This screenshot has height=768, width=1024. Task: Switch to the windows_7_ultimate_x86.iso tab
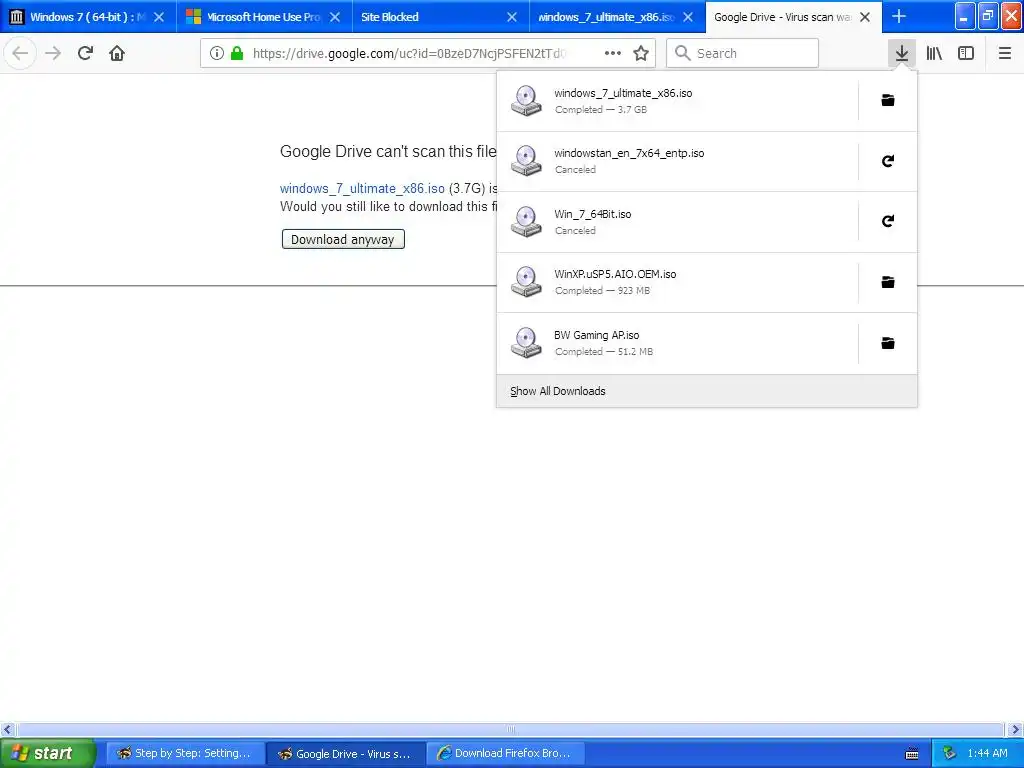coord(617,17)
